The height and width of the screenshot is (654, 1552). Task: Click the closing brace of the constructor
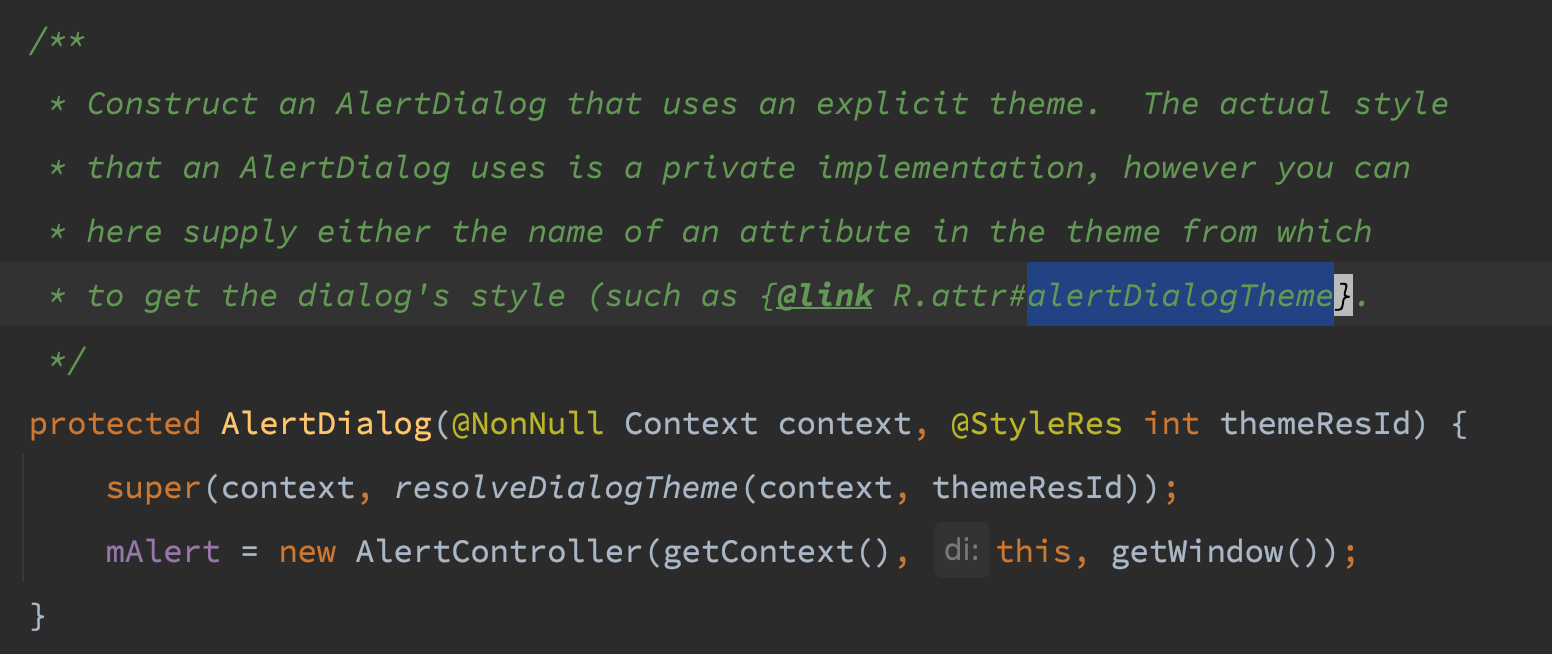click(x=38, y=616)
